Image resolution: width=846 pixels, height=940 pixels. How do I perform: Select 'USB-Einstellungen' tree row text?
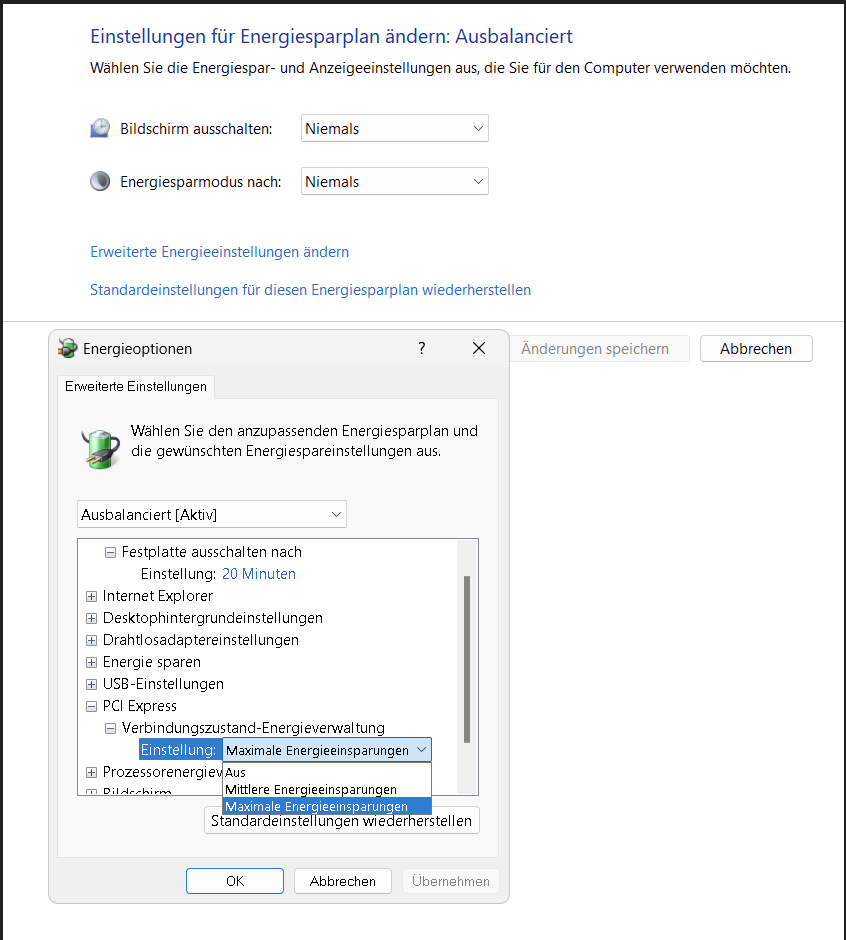(163, 684)
